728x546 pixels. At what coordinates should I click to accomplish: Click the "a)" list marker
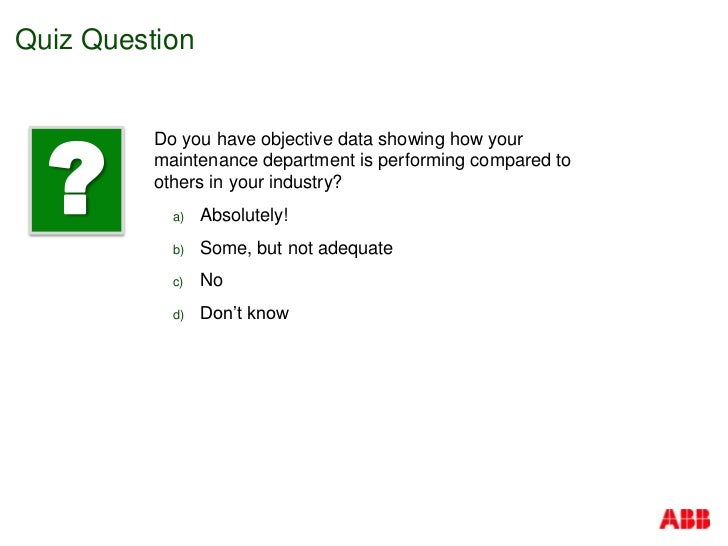point(178,217)
